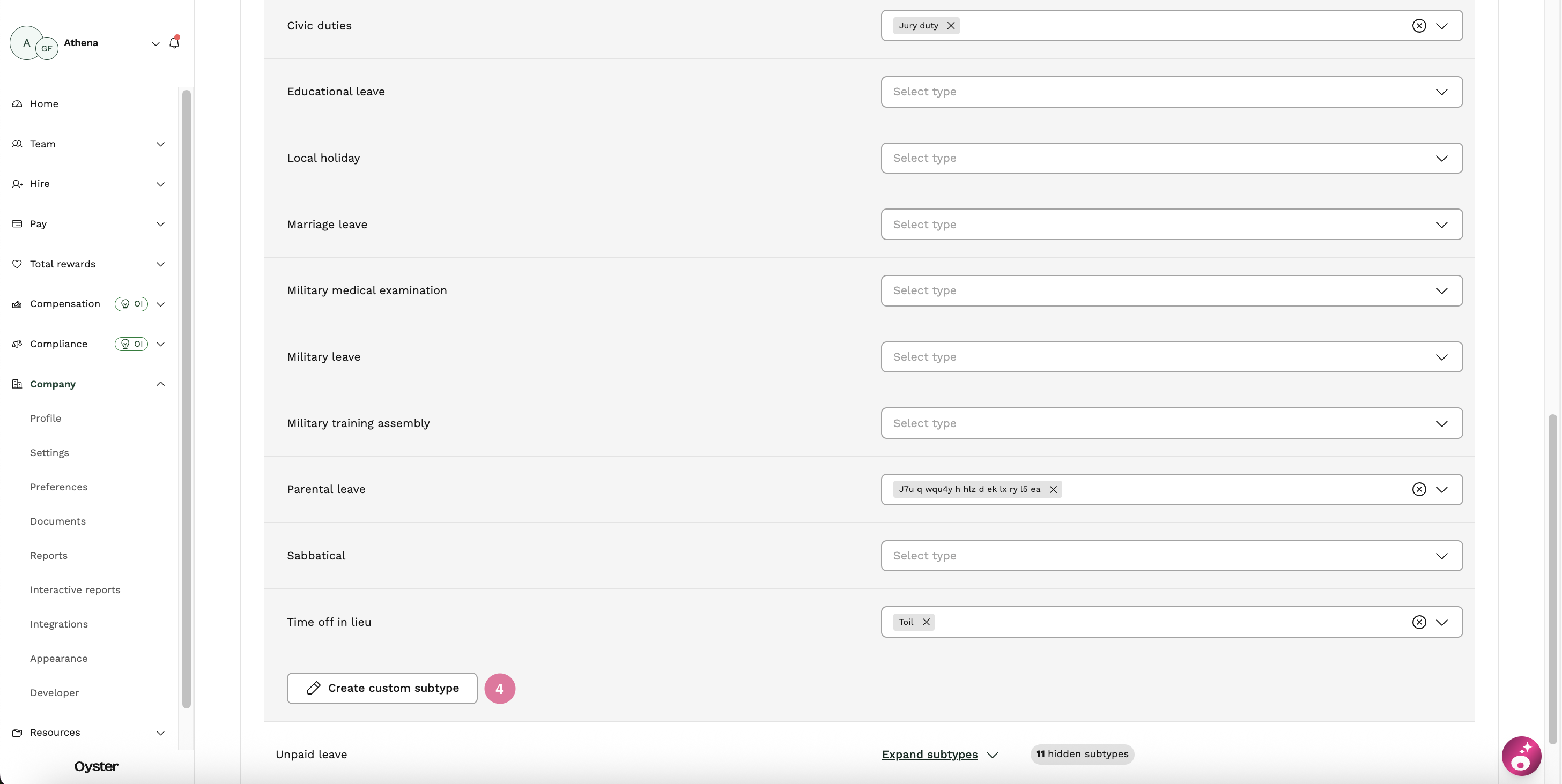The height and width of the screenshot is (784, 1562).
Task: Expand the Team menu chevron
Action: (x=161, y=144)
